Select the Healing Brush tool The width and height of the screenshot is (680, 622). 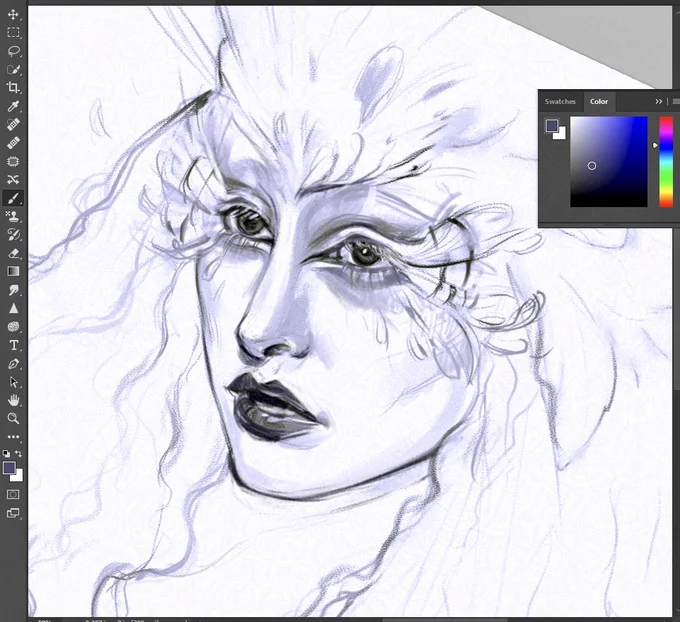point(13,143)
